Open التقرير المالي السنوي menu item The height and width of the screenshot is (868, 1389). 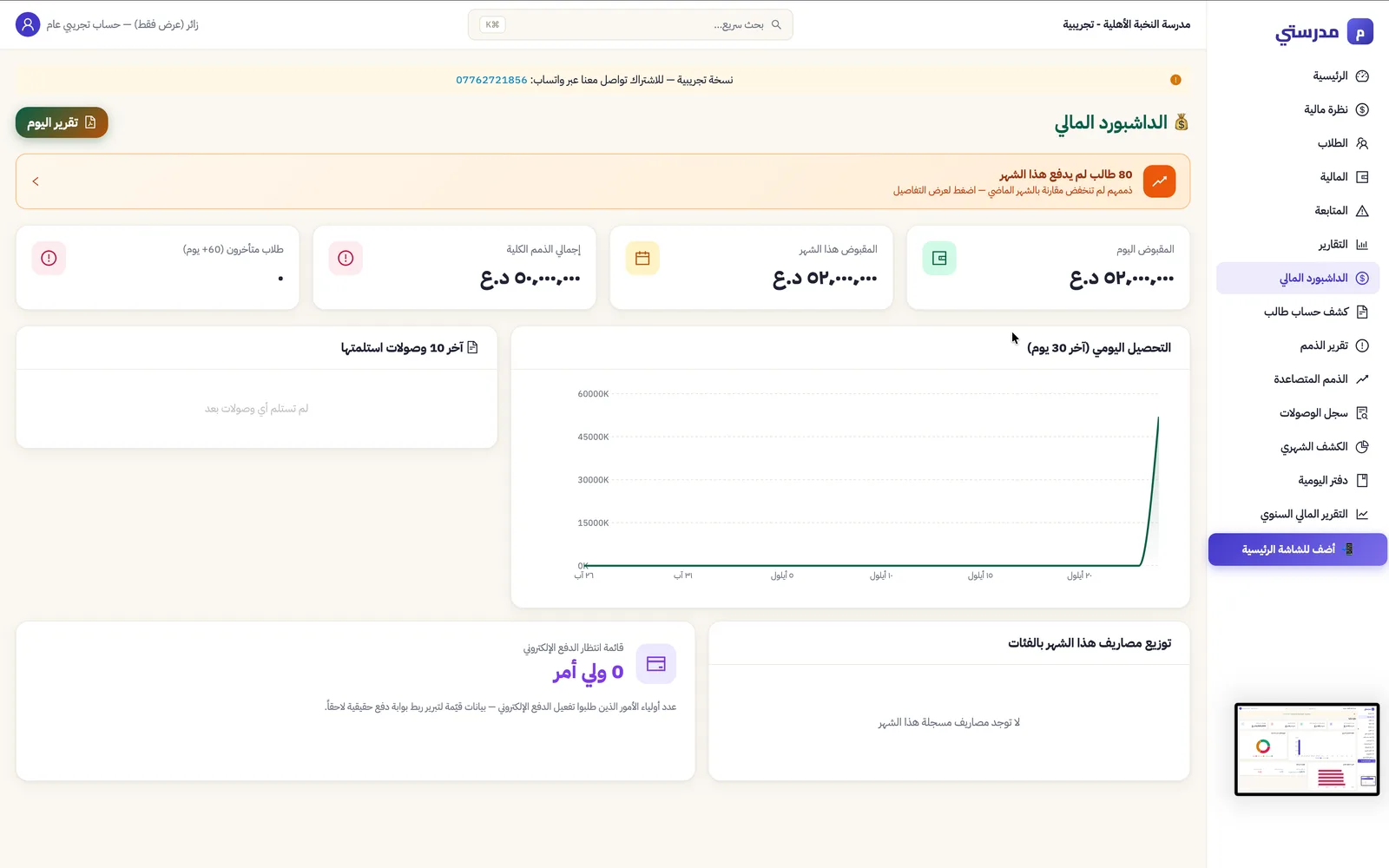(1298, 514)
